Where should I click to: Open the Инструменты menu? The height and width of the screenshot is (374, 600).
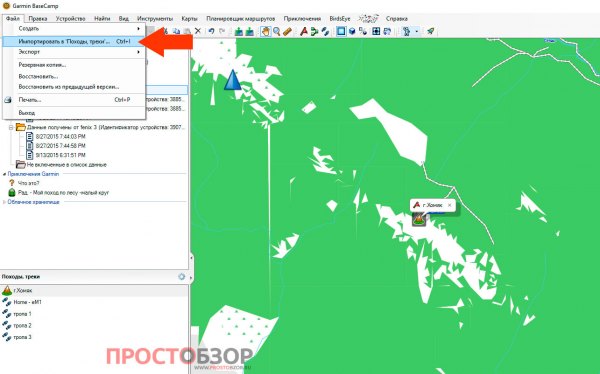click(155, 18)
